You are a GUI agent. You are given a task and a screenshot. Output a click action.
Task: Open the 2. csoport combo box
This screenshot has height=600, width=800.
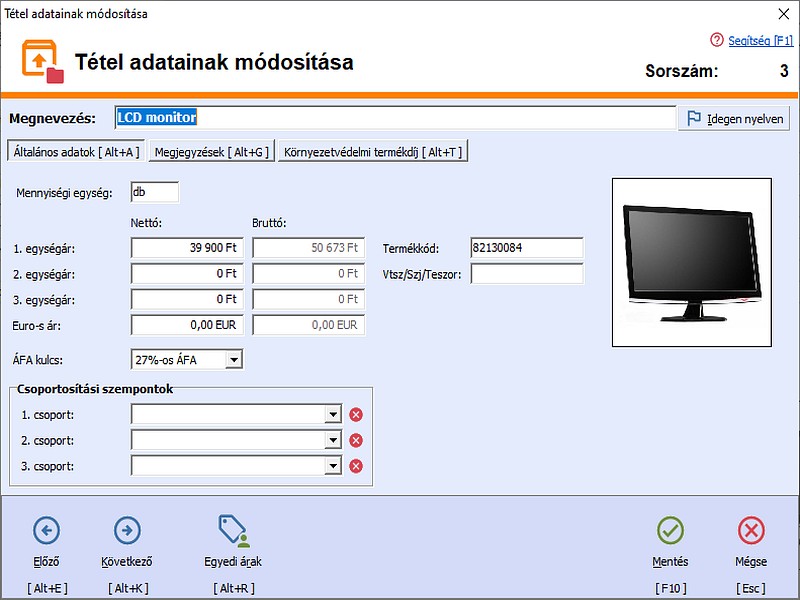(x=332, y=440)
